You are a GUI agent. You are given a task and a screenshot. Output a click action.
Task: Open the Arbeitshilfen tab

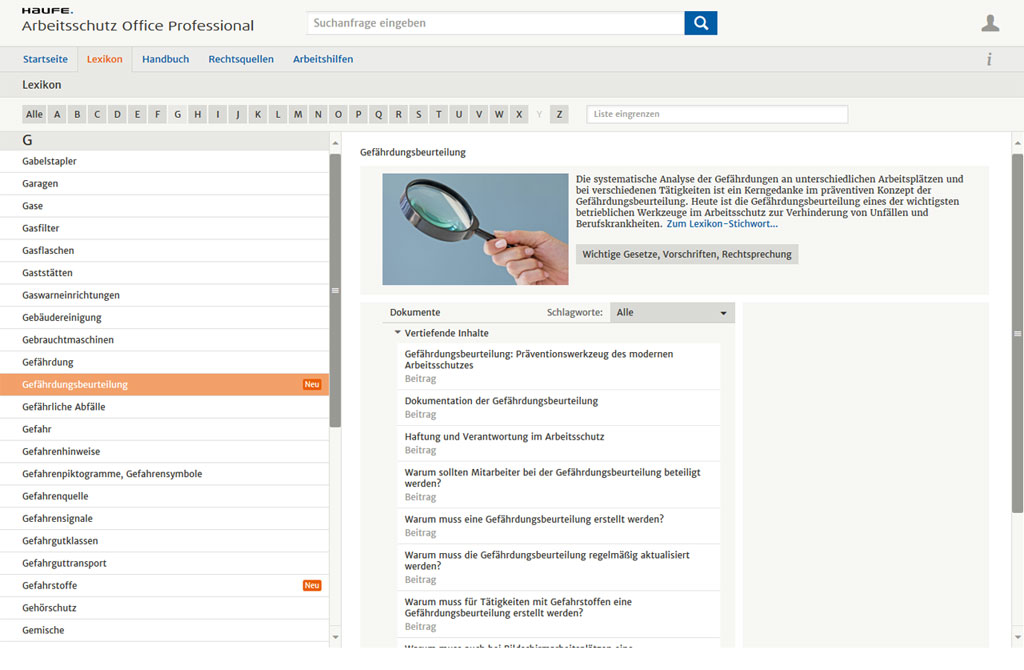pyautogui.click(x=323, y=59)
